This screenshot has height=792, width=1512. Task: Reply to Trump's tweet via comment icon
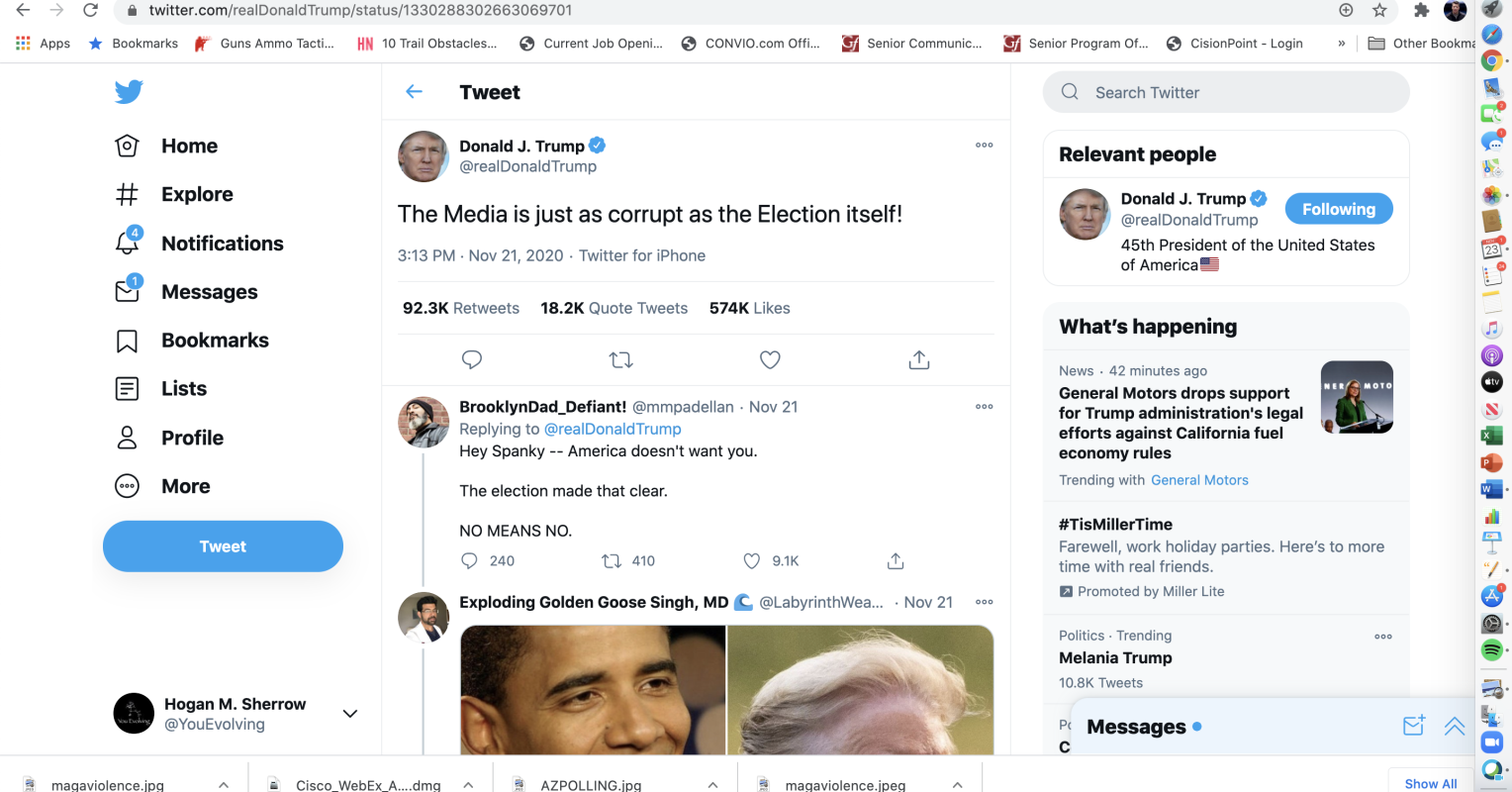point(472,359)
